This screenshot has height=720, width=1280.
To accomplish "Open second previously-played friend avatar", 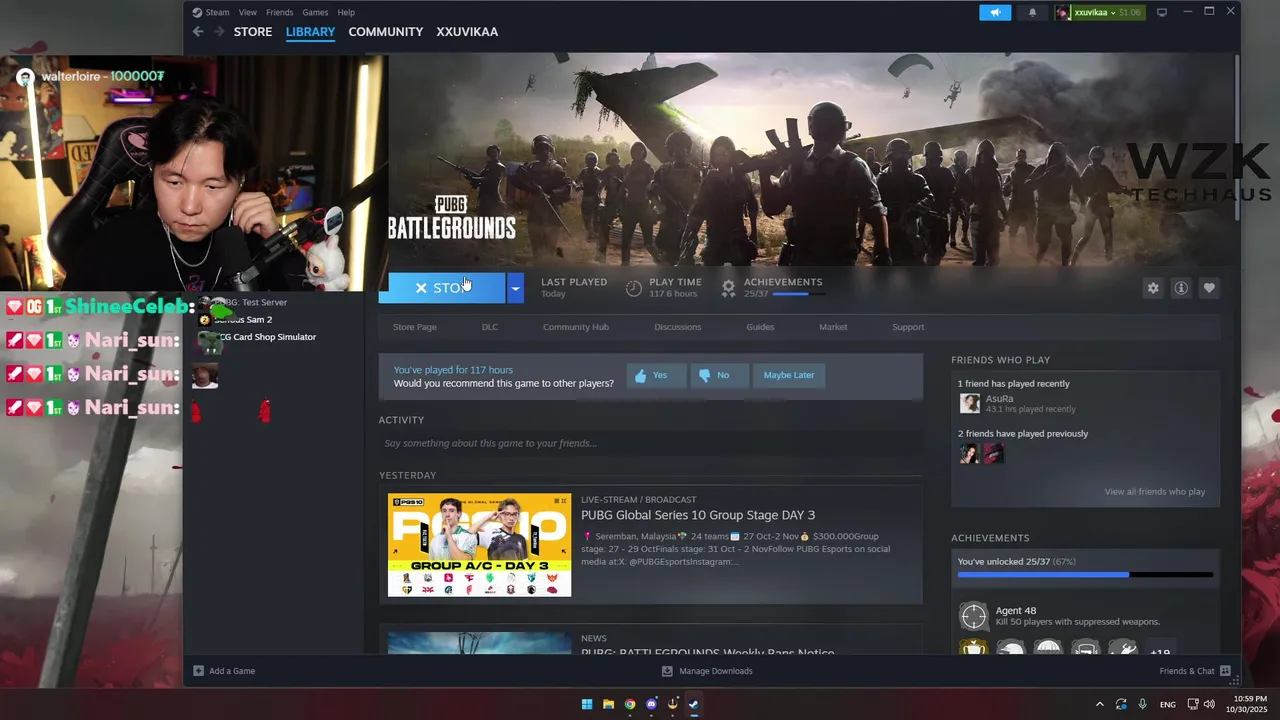I will coord(993,454).
